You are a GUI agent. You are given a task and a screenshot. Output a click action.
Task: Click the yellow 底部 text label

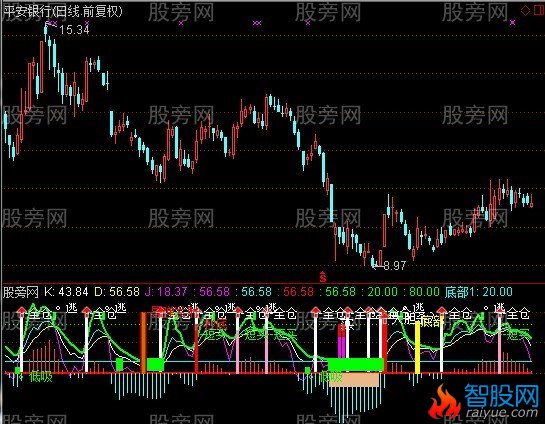(x=432, y=322)
